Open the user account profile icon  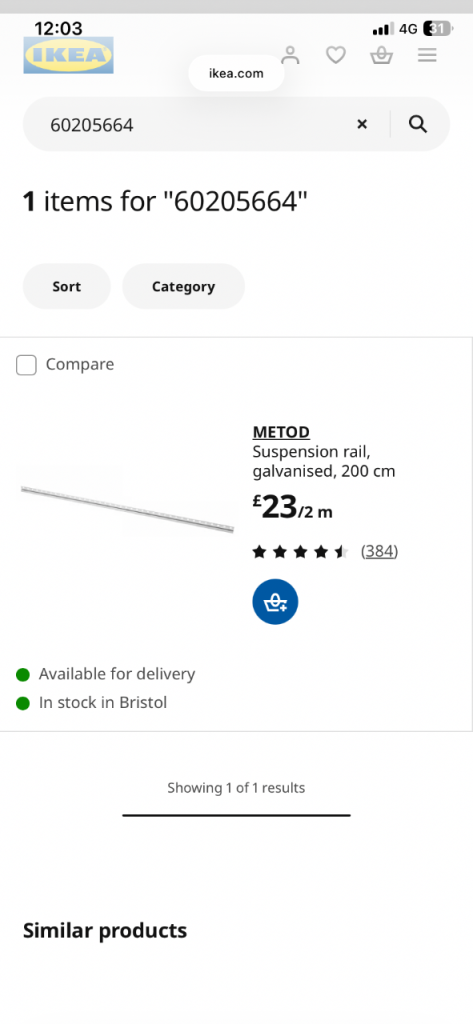(x=290, y=56)
